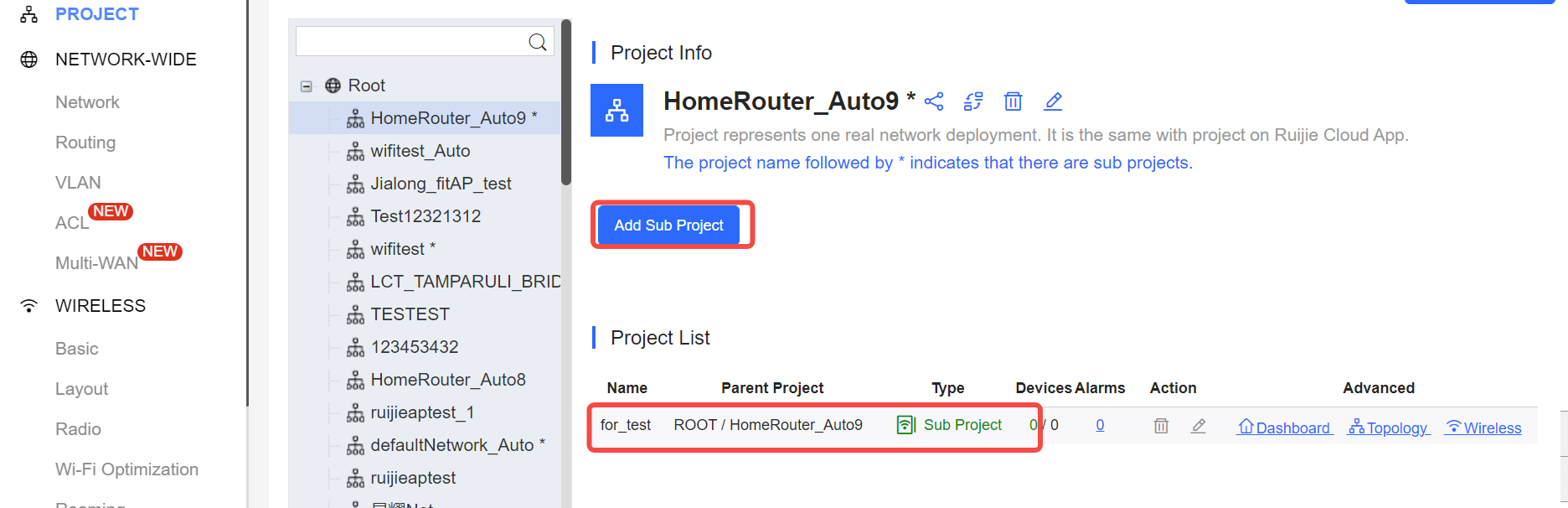
Task: Open the Routing menu item
Action: coord(85,143)
